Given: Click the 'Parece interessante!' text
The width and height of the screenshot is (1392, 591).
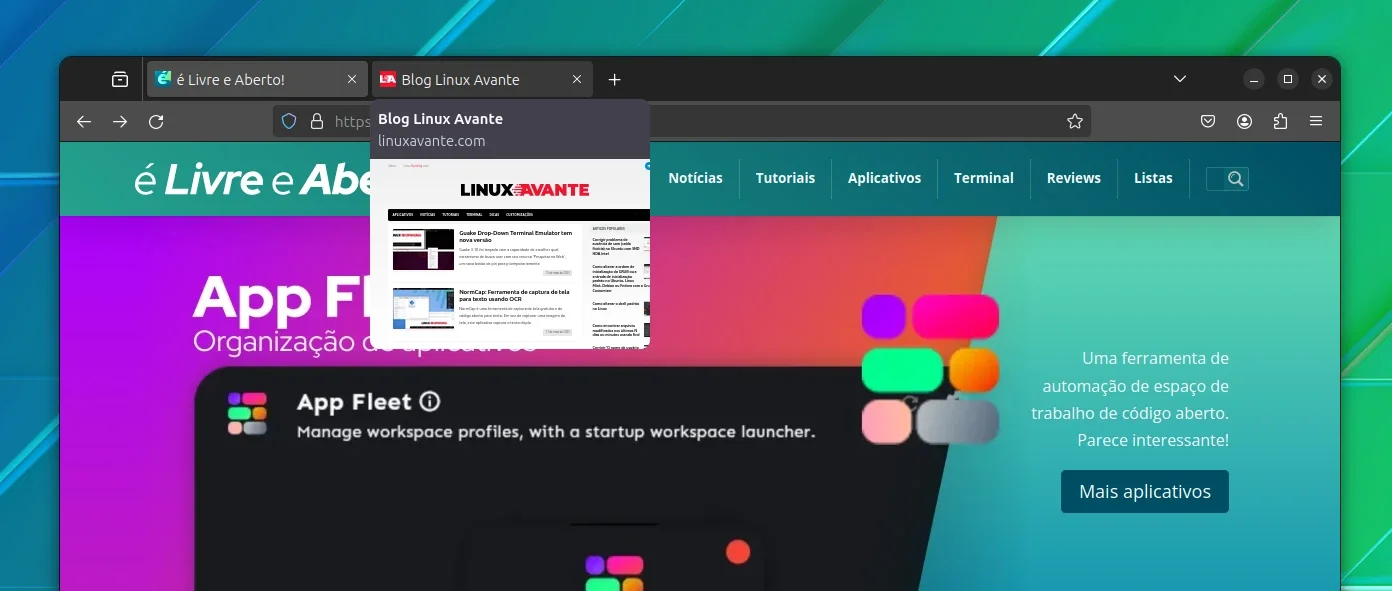Looking at the screenshot, I should [1153, 440].
